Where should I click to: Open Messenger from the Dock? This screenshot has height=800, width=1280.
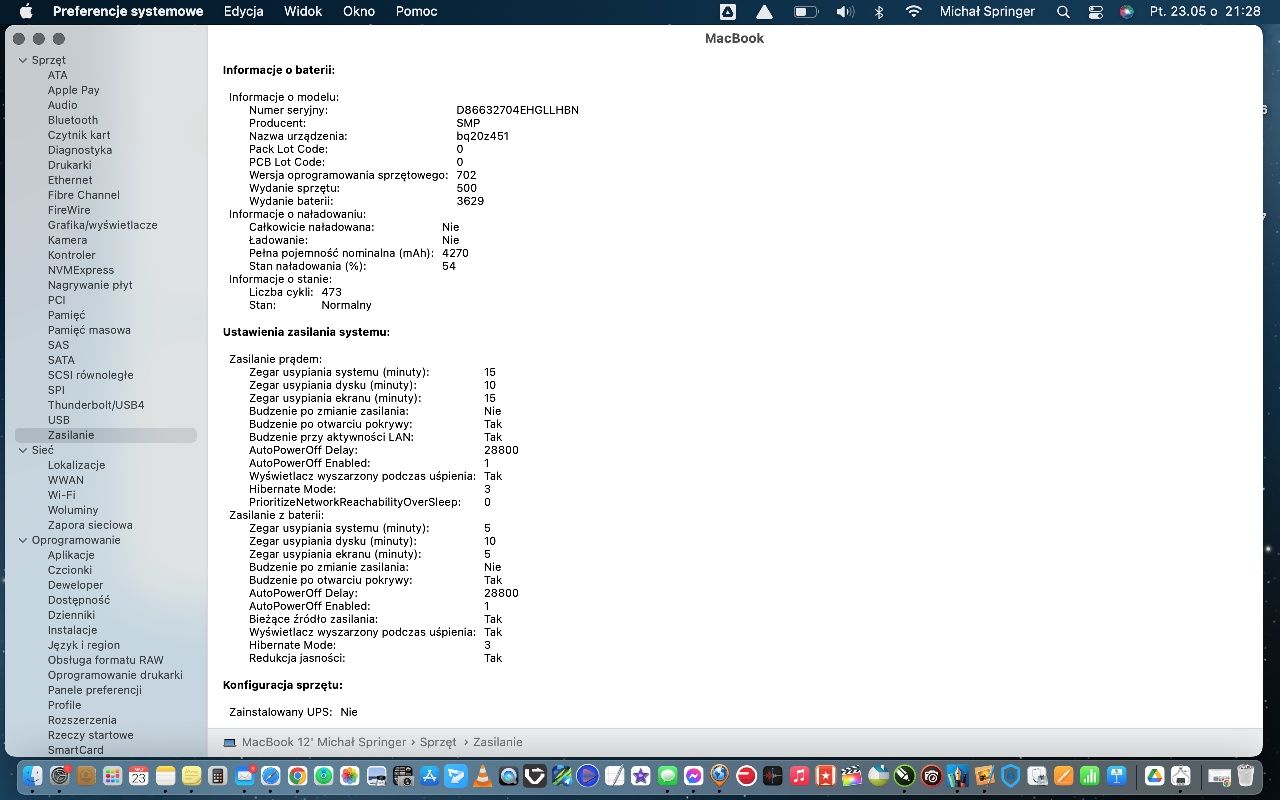point(693,776)
